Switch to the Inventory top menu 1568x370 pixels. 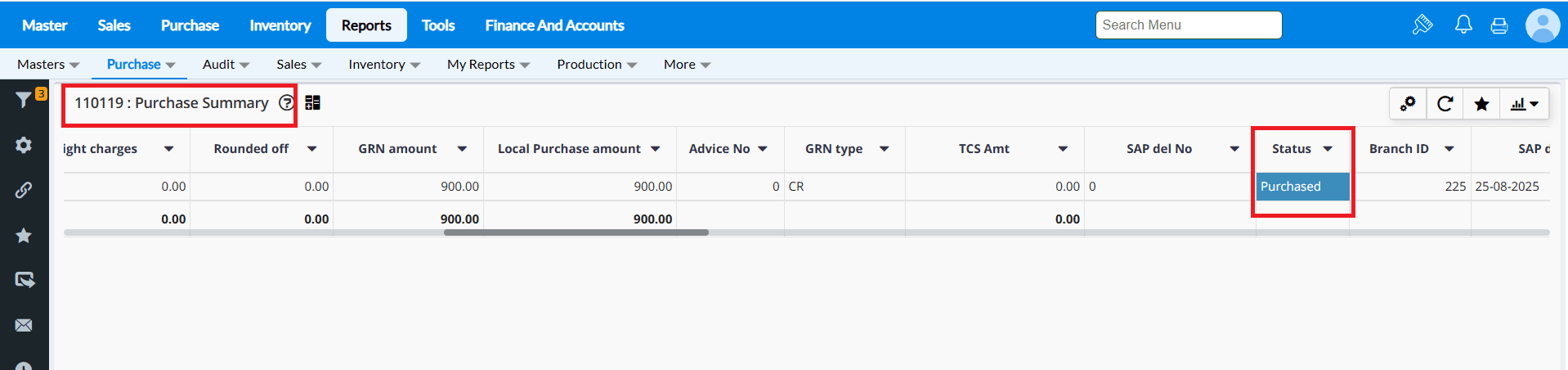click(280, 25)
